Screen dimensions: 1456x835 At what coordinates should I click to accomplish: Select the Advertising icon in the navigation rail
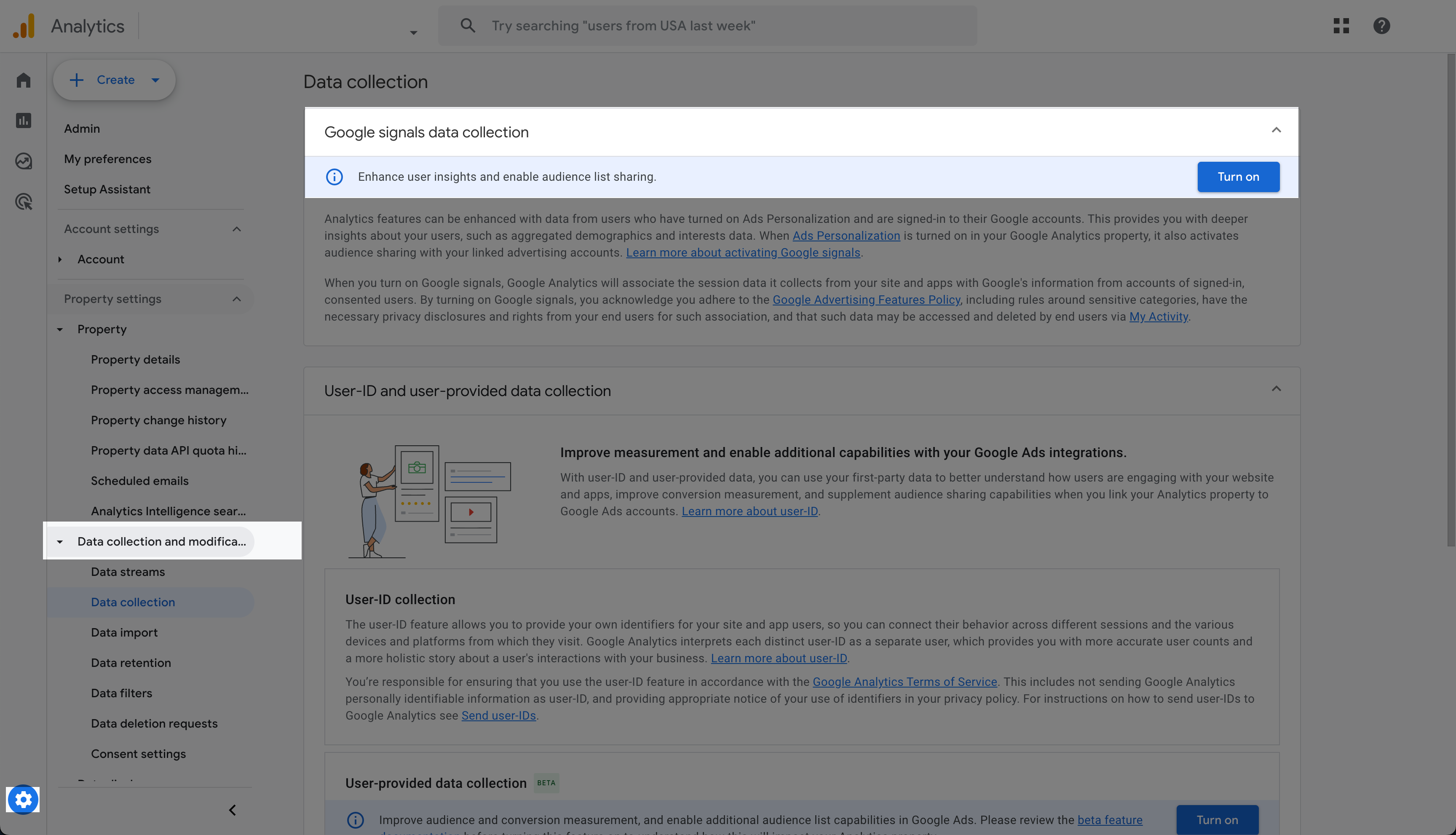pyautogui.click(x=24, y=201)
